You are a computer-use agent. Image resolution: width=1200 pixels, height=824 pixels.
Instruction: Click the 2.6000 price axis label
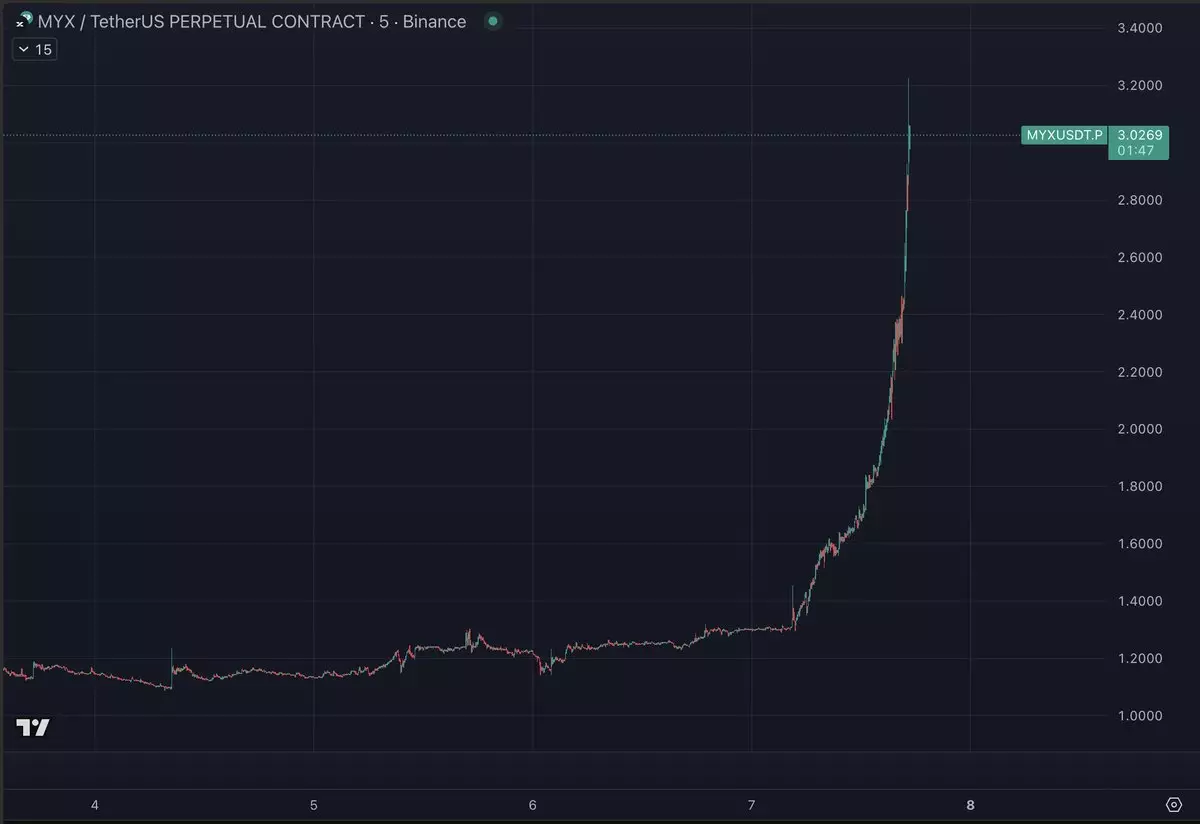(x=1140, y=257)
